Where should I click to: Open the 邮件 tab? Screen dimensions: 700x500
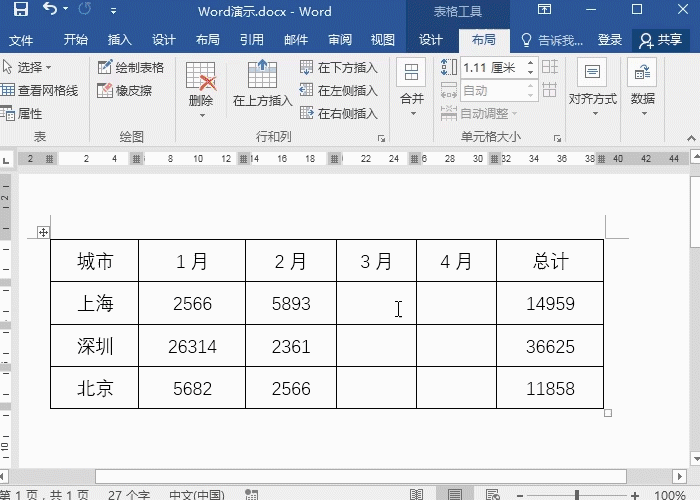pyautogui.click(x=296, y=40)
